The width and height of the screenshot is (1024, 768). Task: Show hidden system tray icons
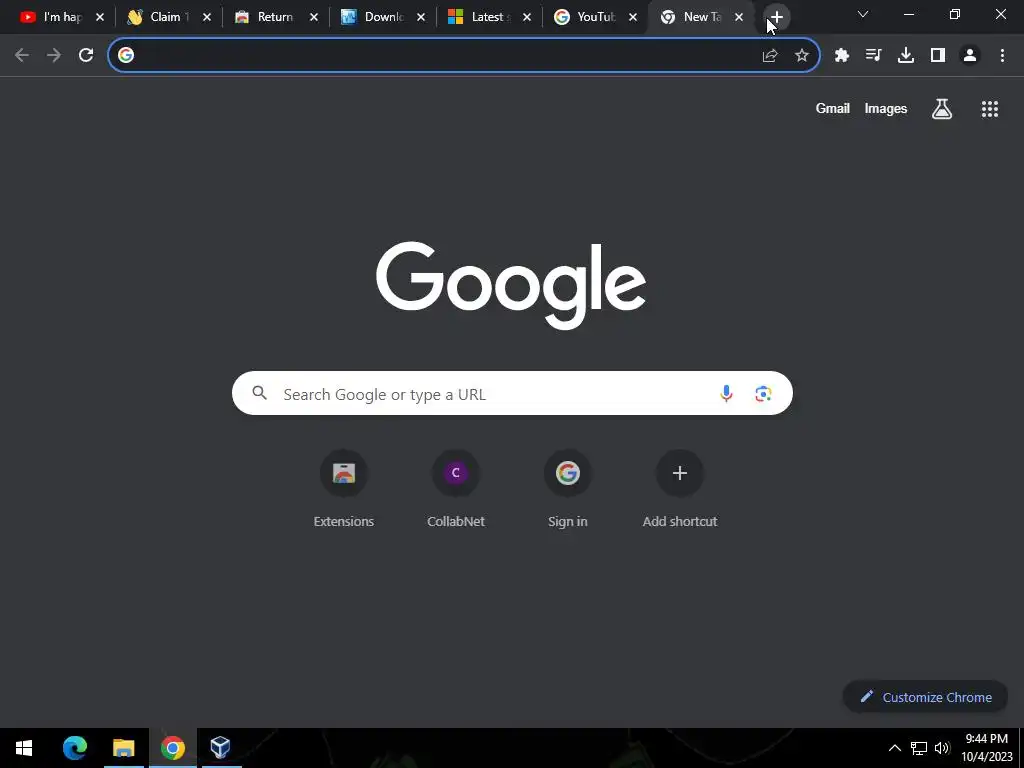pyautogui.click(x=895, y=748)
